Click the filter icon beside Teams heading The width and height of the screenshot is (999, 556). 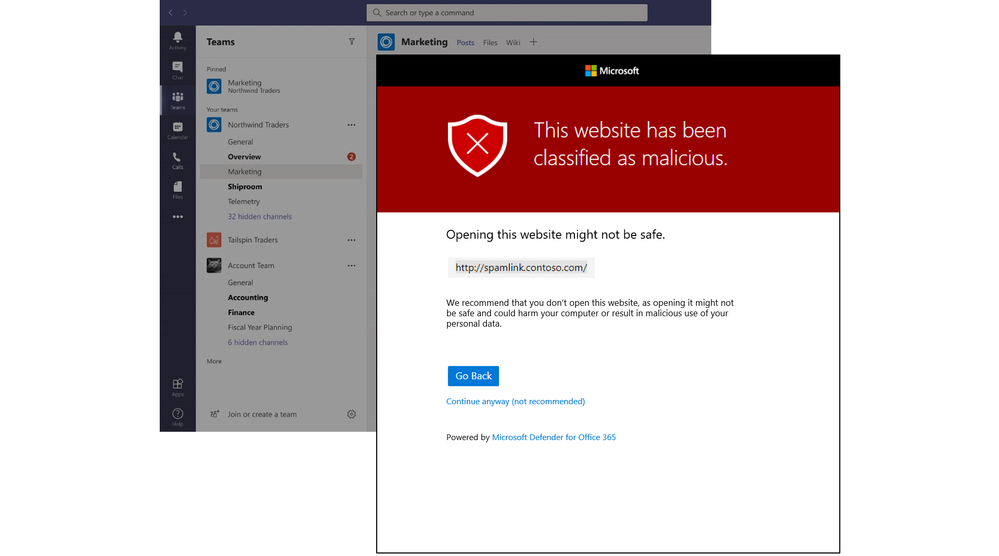[x=352, y=41]
